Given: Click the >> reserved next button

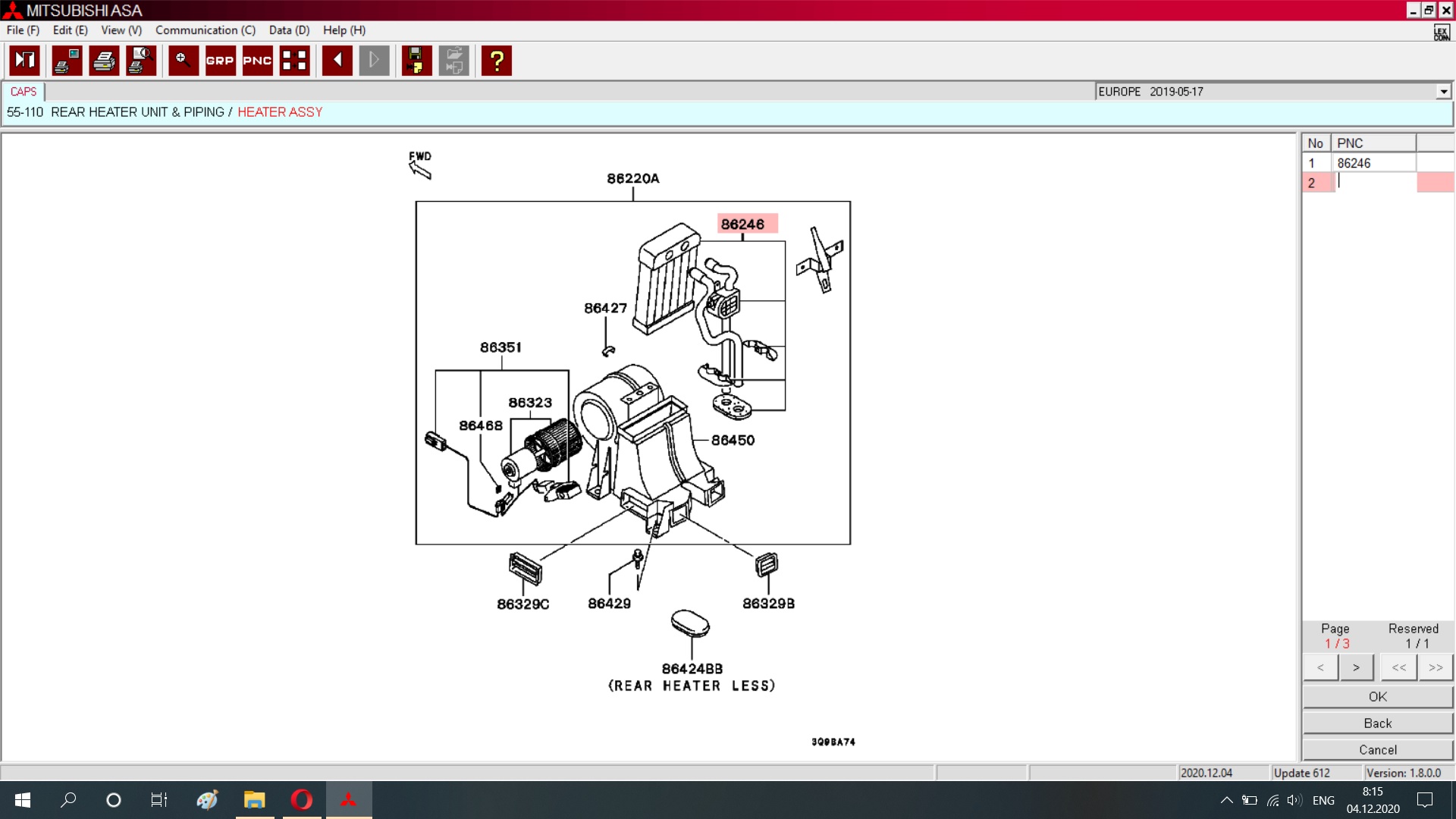Looking at the screenshot, I should click(1435, 667).
